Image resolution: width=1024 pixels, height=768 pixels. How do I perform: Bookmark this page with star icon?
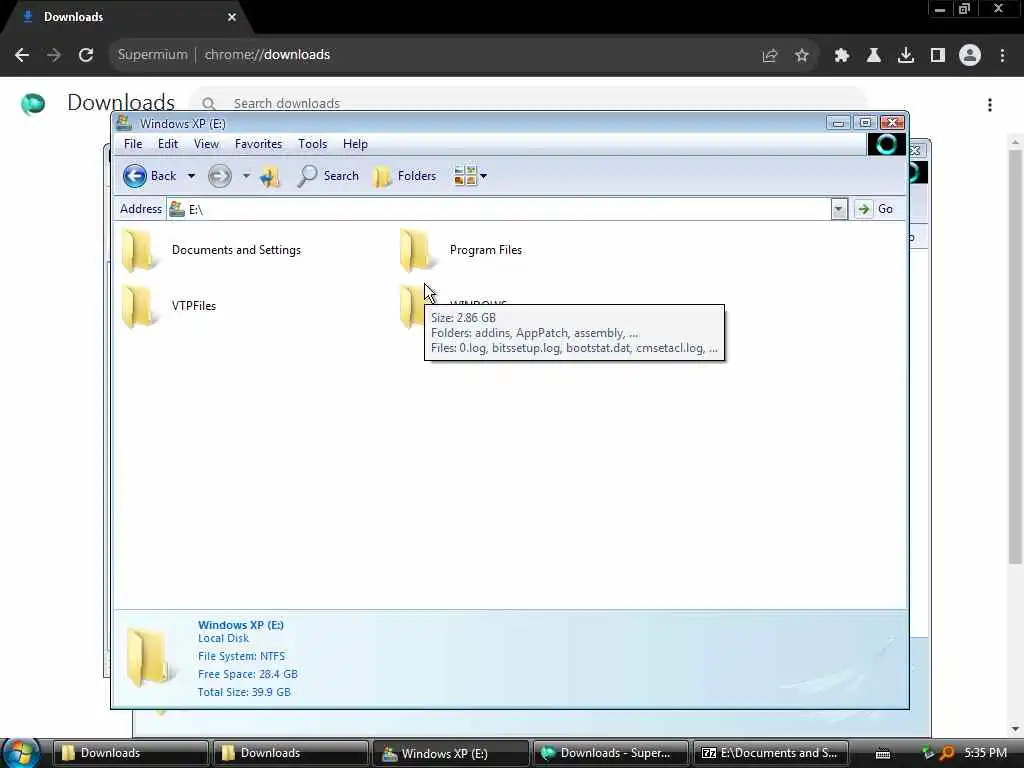pyautogui.click(x=802, y=56)
